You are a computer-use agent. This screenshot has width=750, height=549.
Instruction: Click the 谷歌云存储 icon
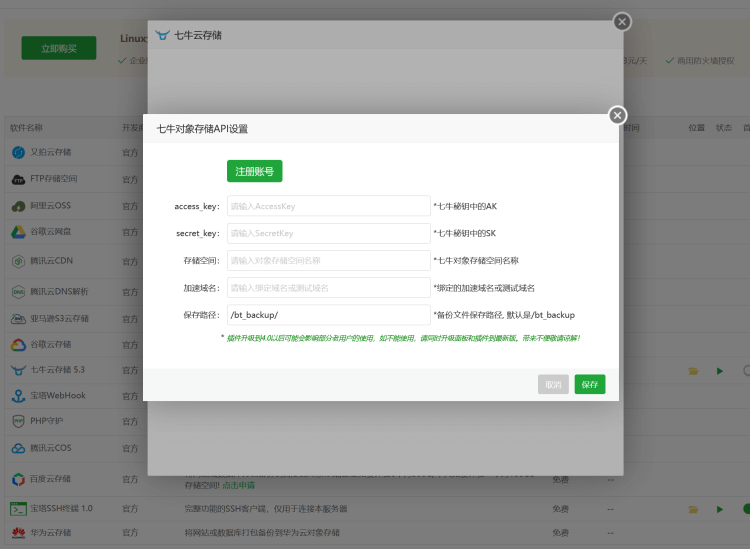(x=18, y=345)
